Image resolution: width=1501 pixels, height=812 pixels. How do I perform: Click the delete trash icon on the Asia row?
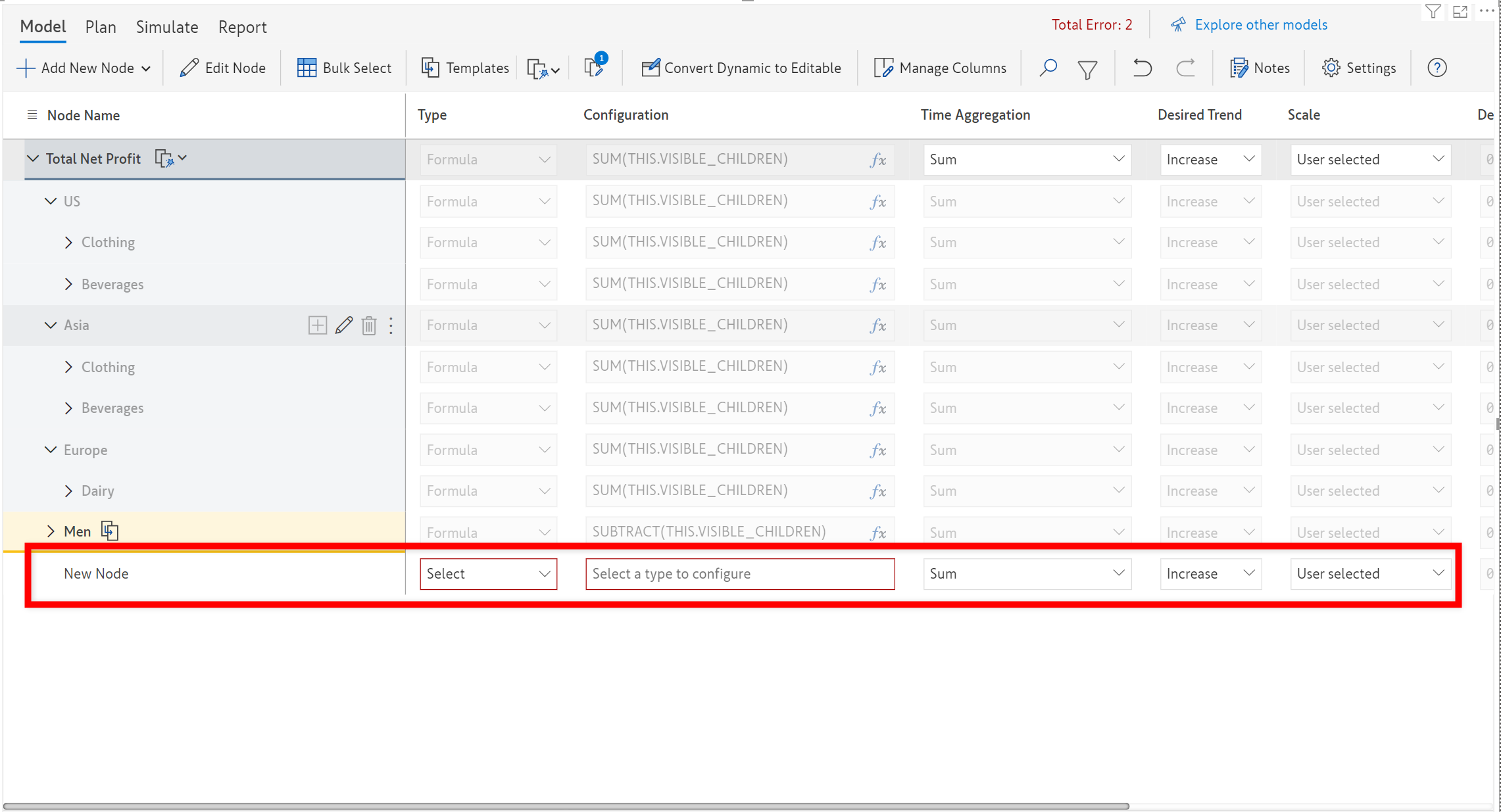368,325
